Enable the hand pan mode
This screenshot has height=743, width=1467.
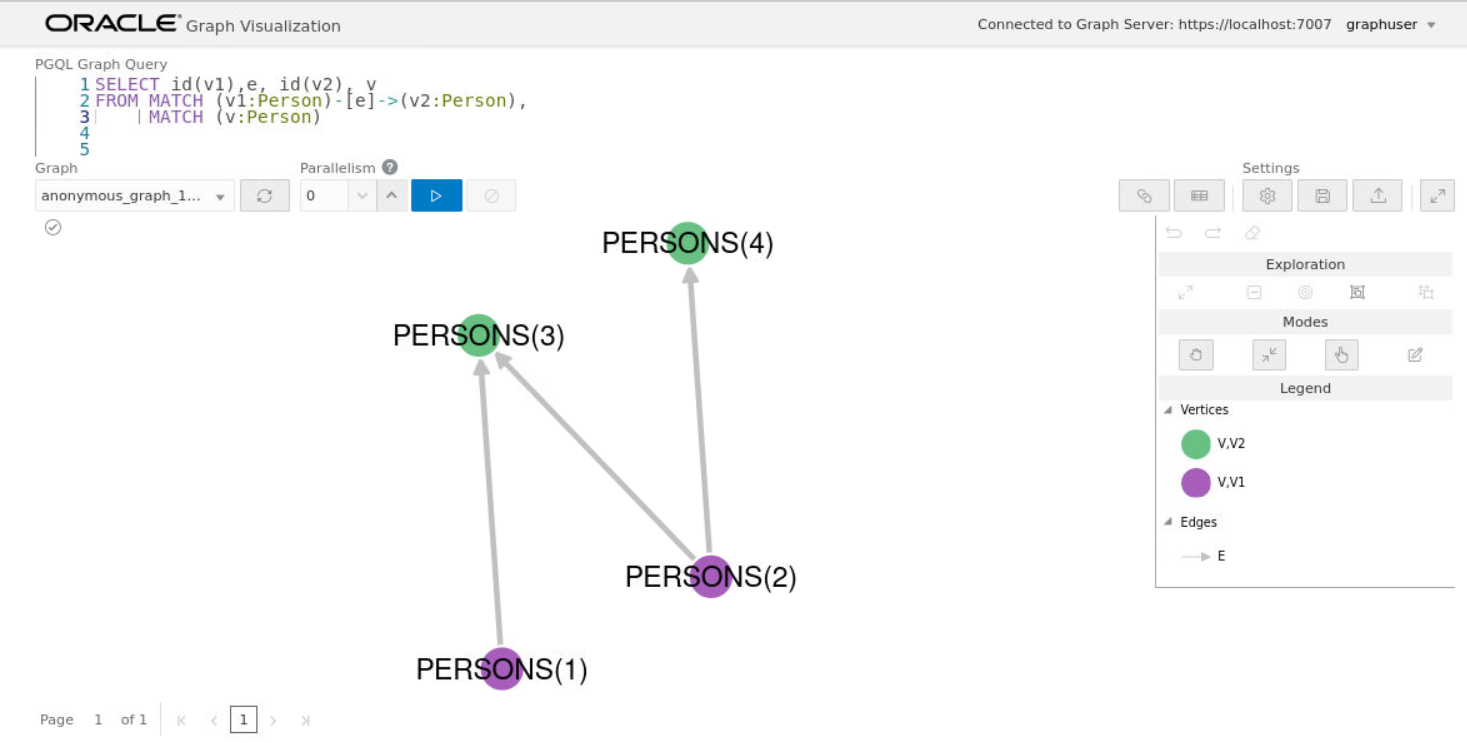tap(1196, 354)
